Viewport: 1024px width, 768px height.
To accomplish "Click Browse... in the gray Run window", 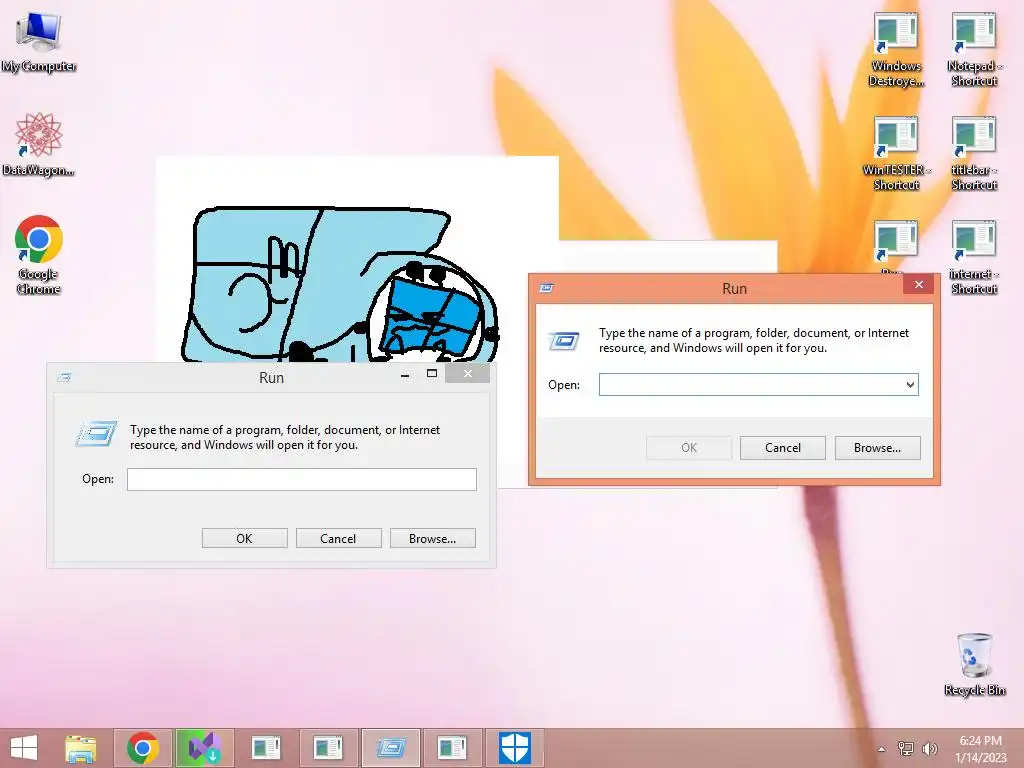I will point(432,539).
